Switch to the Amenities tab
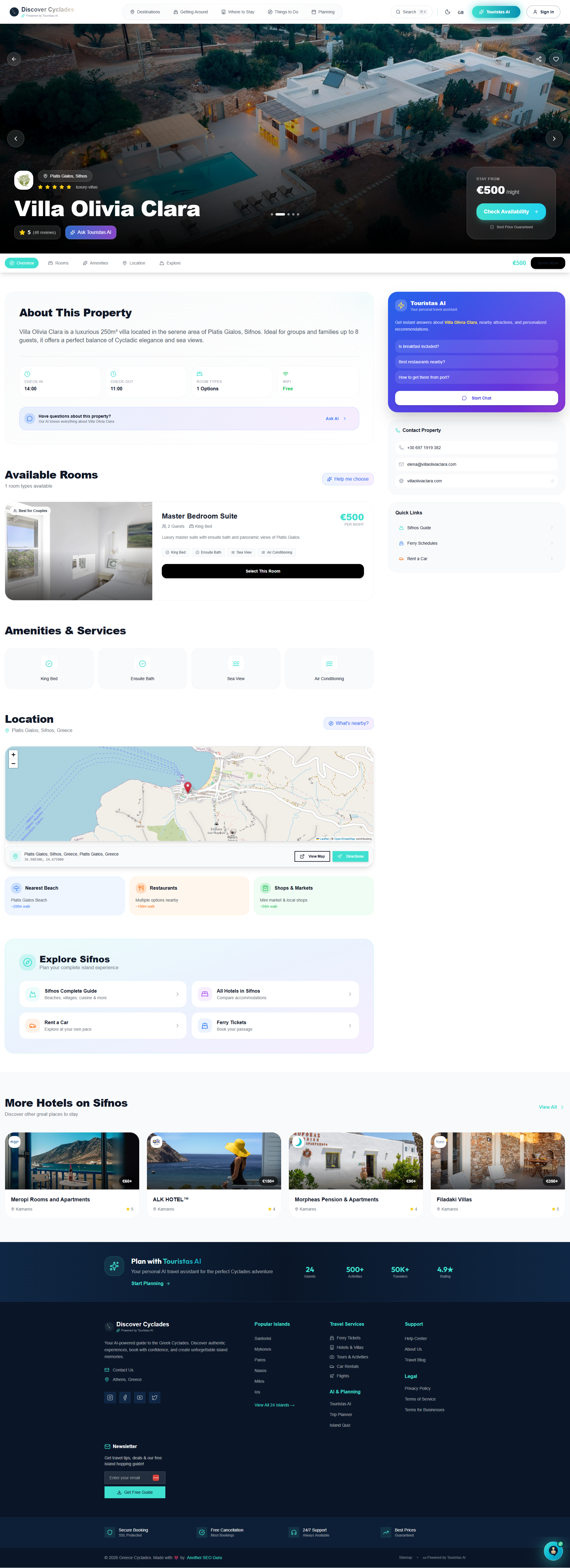 [x=95, y=263]
